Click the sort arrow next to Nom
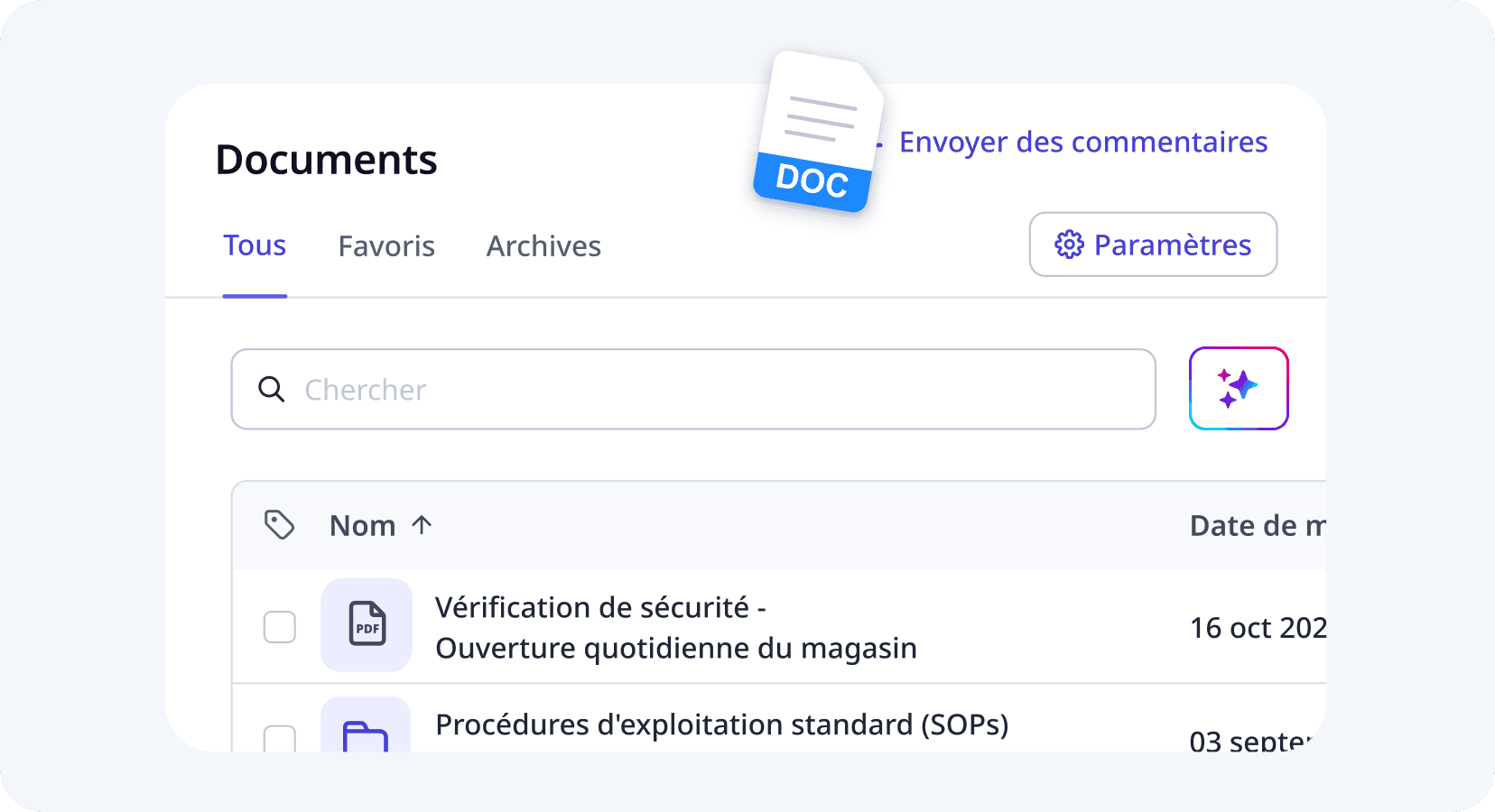The width and height of the screenshot is (1495, 812). (422, 524)
